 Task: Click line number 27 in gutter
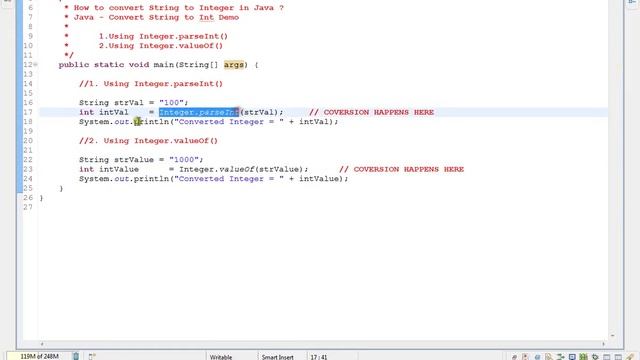(28, 207)
